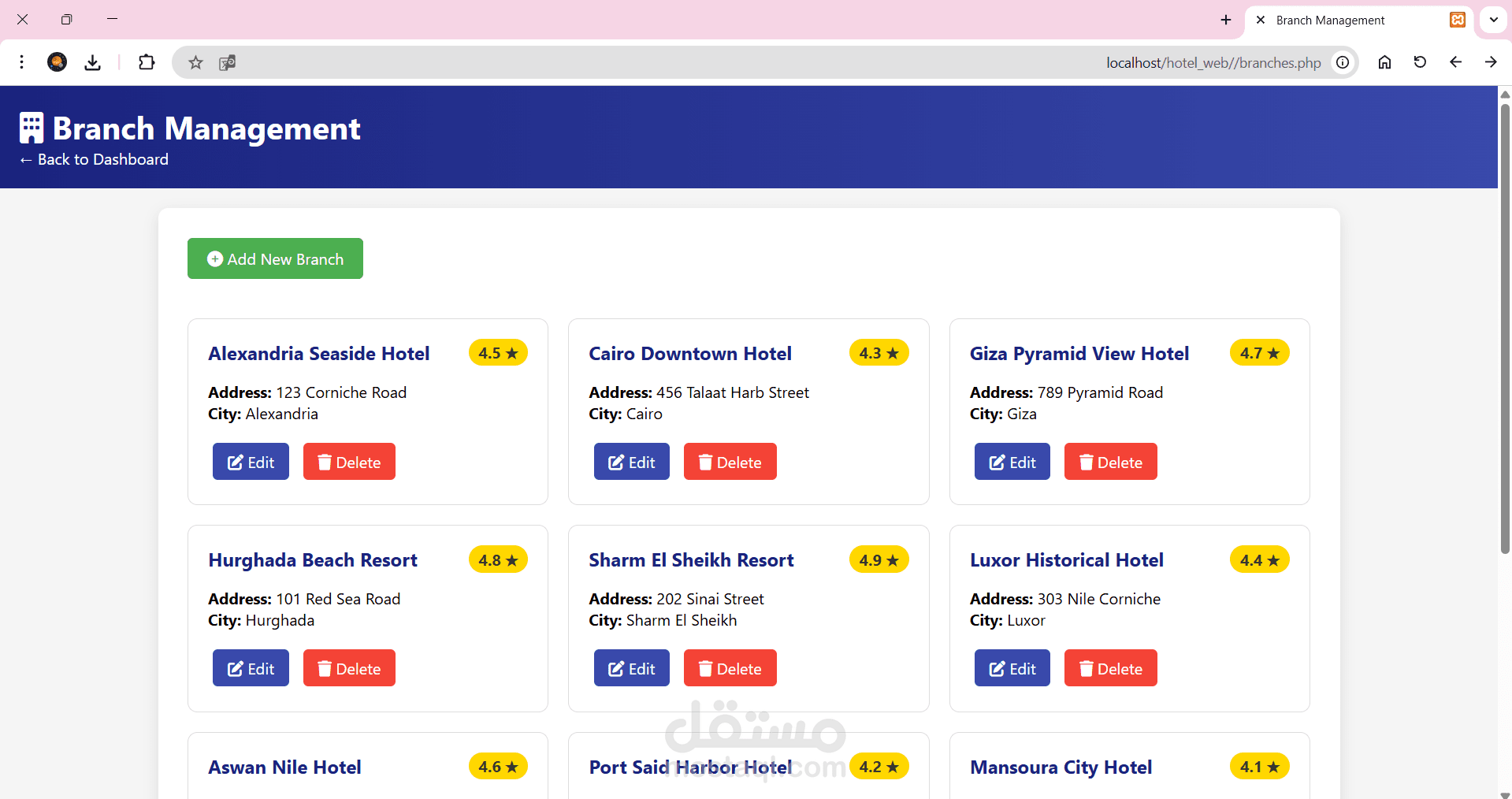Click the address 303 Nile Corniche

coord(1099,599)
